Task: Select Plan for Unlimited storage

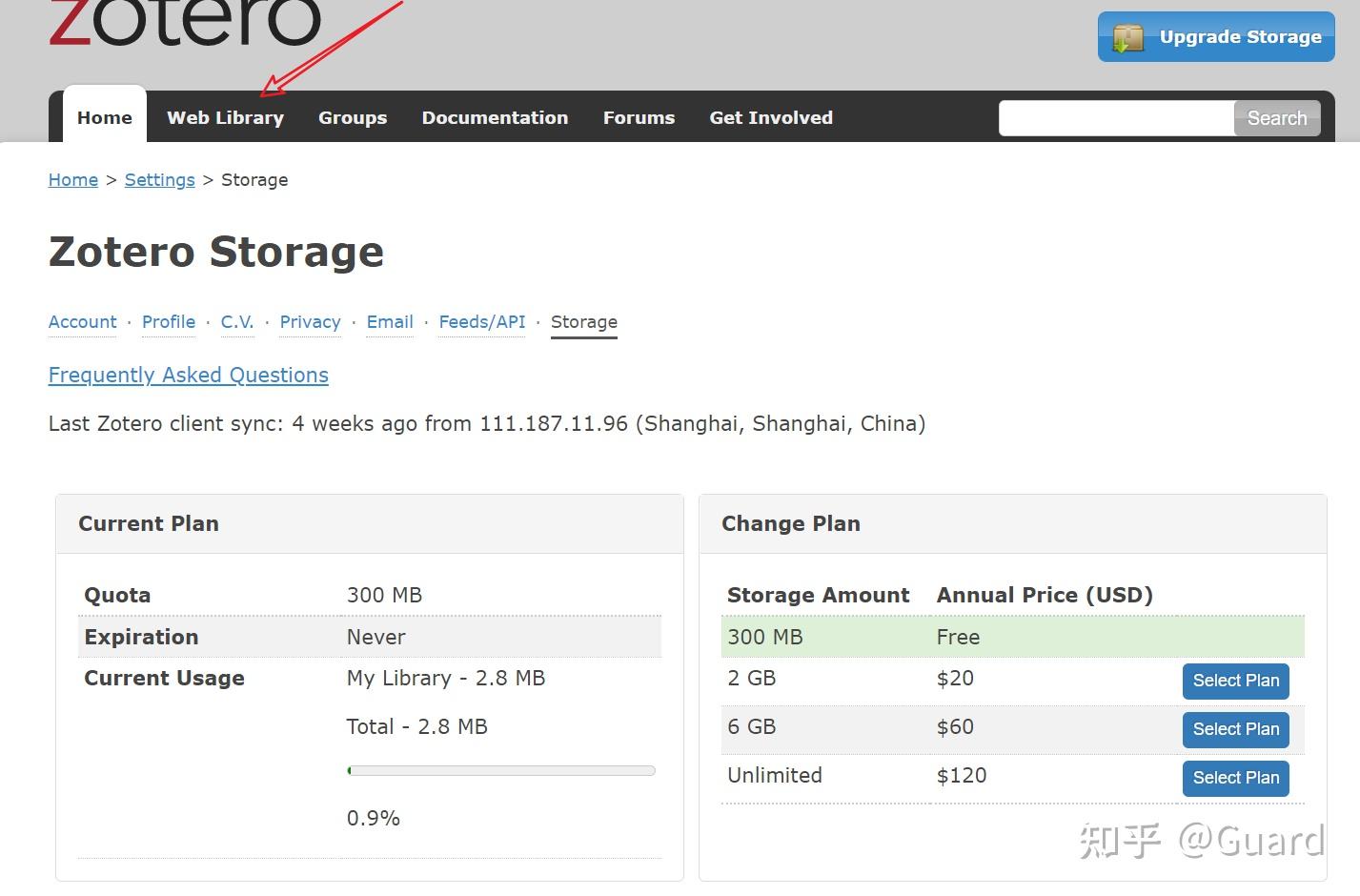Action: [x=1235, y=778]
